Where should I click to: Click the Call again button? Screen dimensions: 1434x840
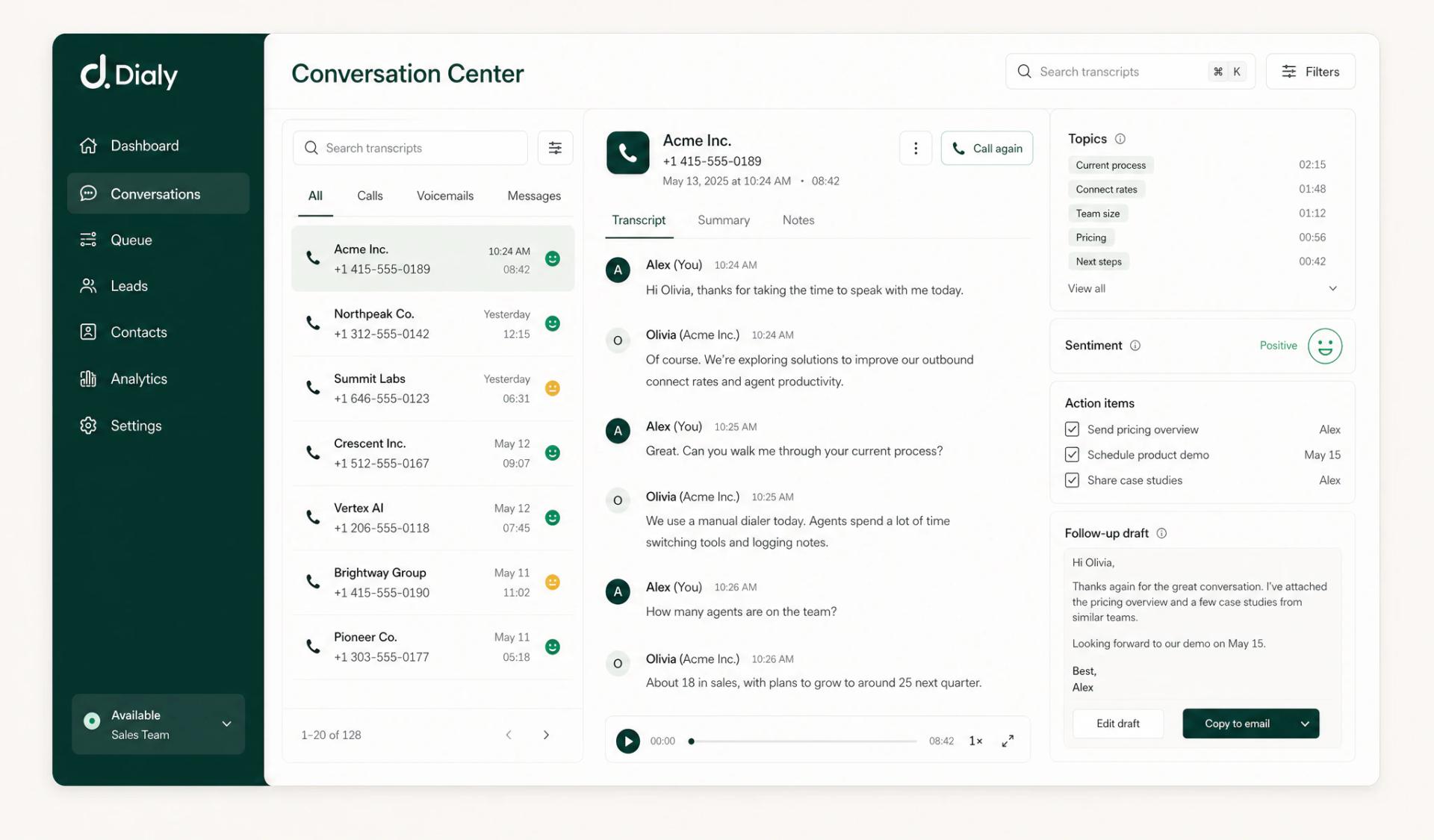987,148
